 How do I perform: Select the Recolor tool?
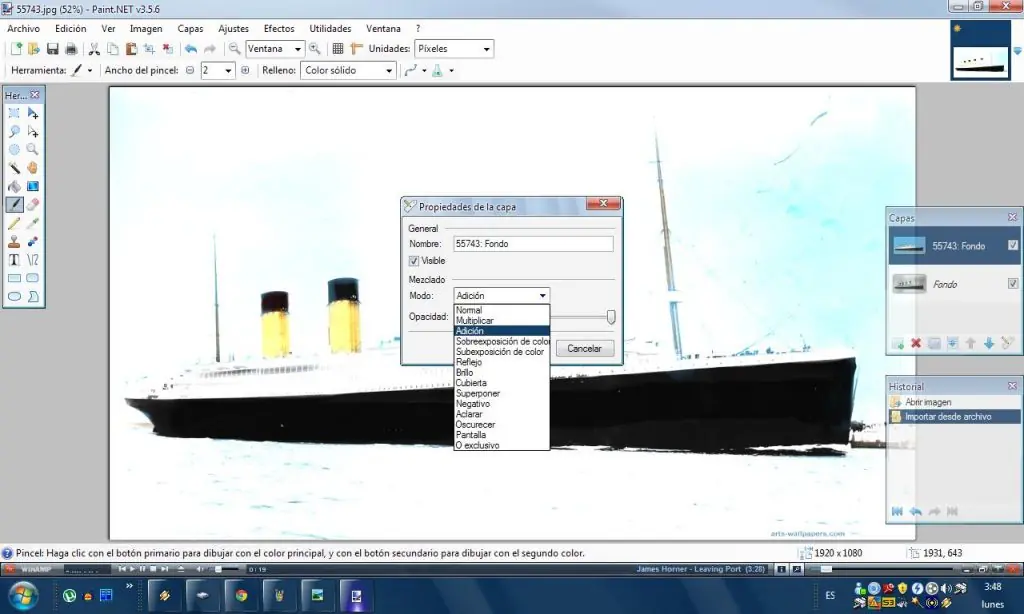[33, 242]
